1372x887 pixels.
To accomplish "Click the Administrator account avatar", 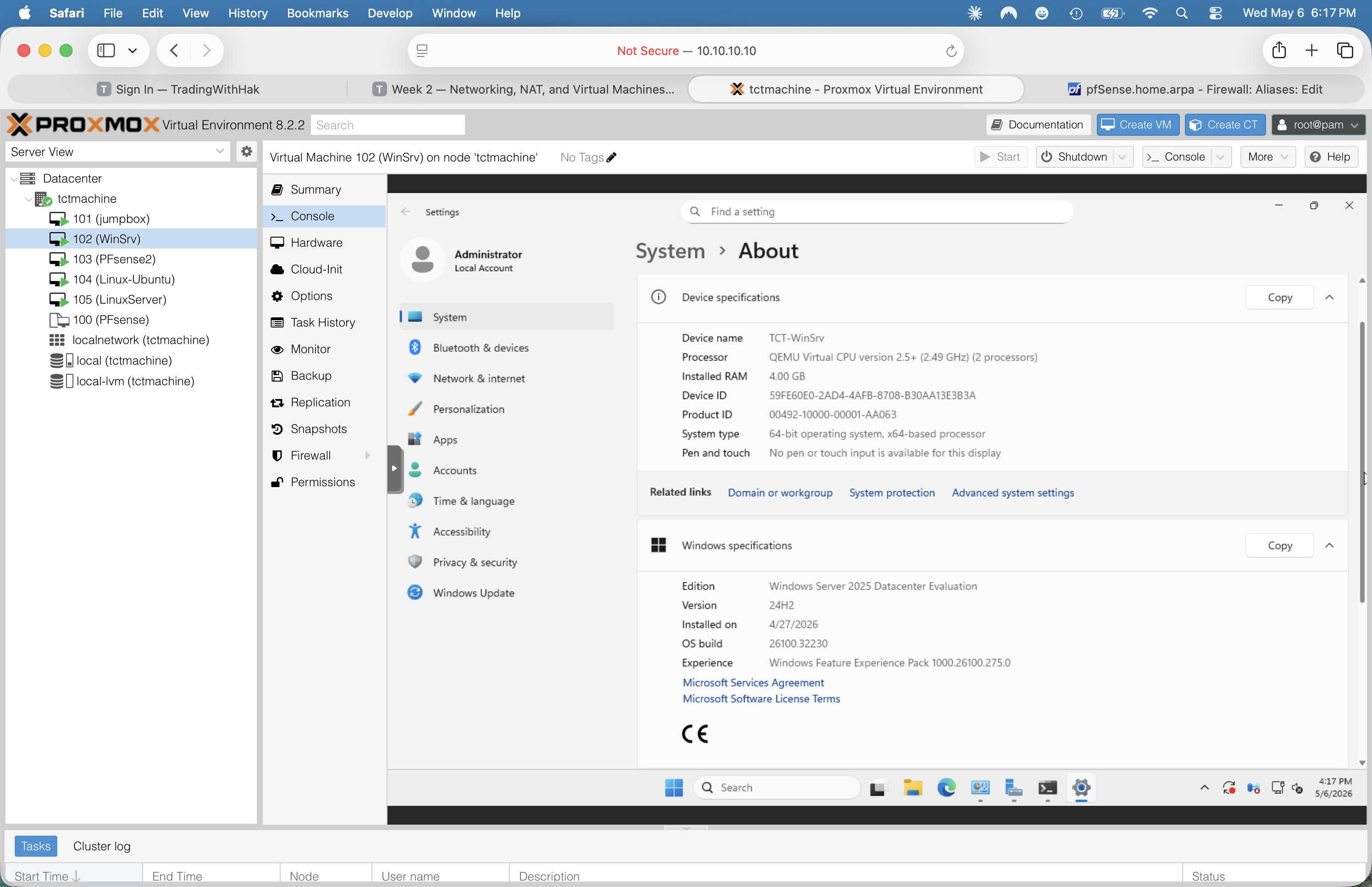I will 423,261.
